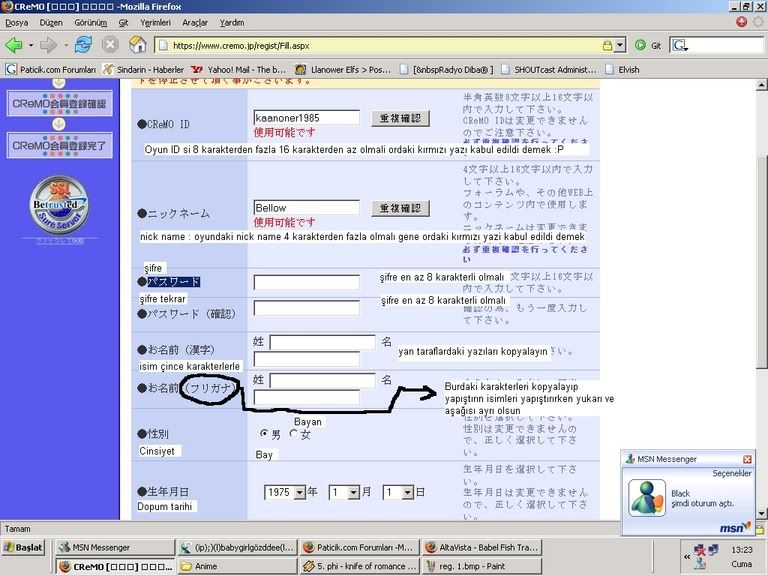Viewport: 768px width, 576px height.
Task: Click the CReMO membership confirmation step banner
Action: coord(59,103)
